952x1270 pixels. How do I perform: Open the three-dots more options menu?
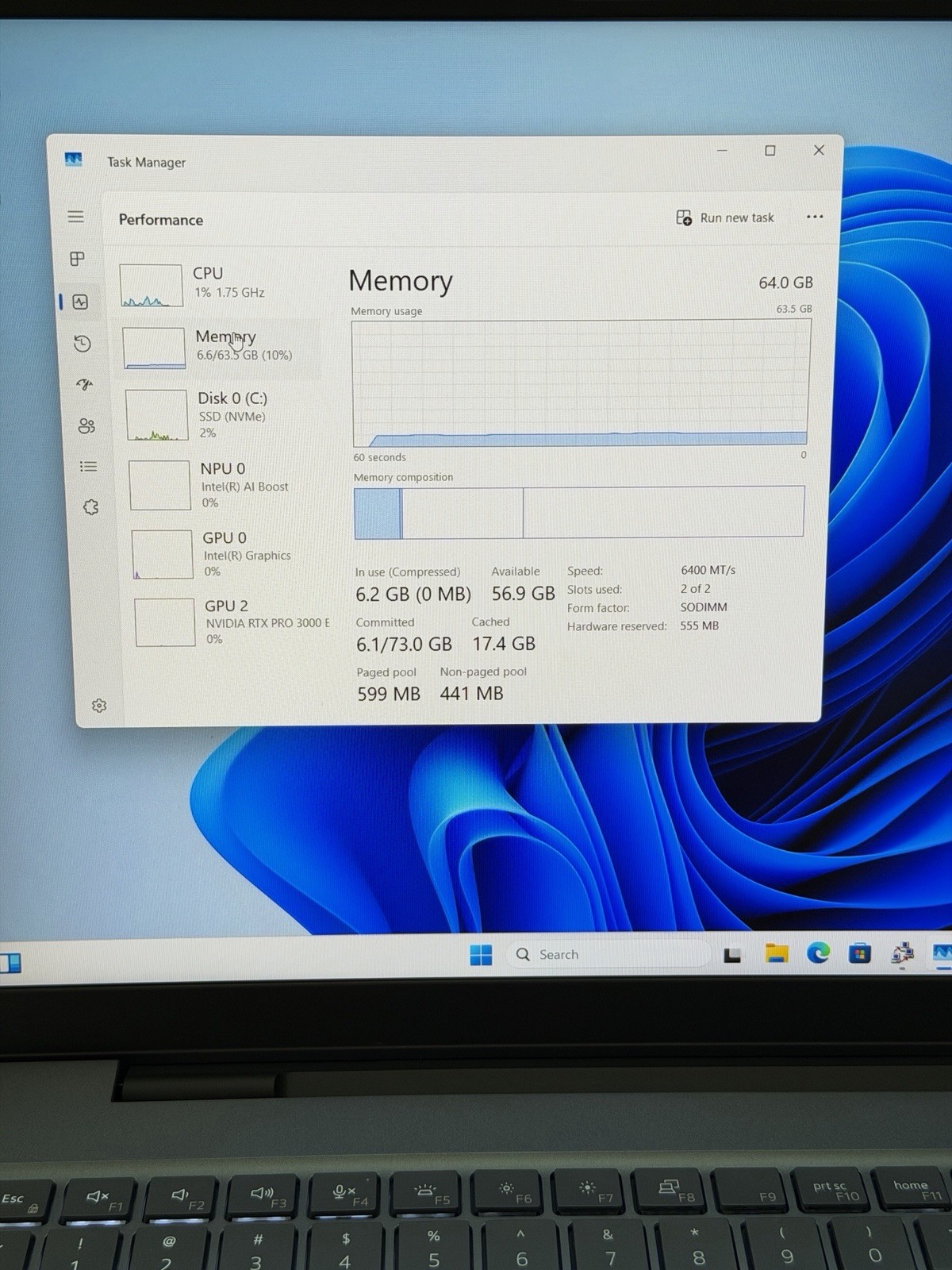click(x=815, y=217)
